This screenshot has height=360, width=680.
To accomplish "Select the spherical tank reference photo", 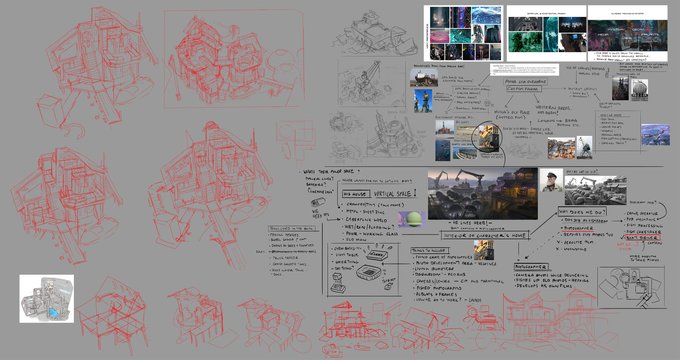I will 639,90.
